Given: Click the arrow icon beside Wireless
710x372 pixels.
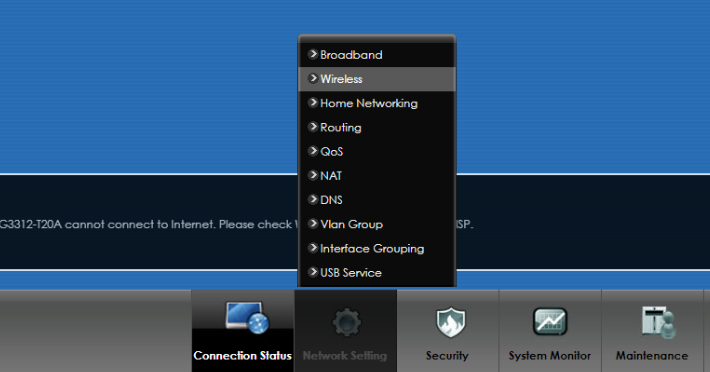Looking at the screenshot, I should coord(313,78).
